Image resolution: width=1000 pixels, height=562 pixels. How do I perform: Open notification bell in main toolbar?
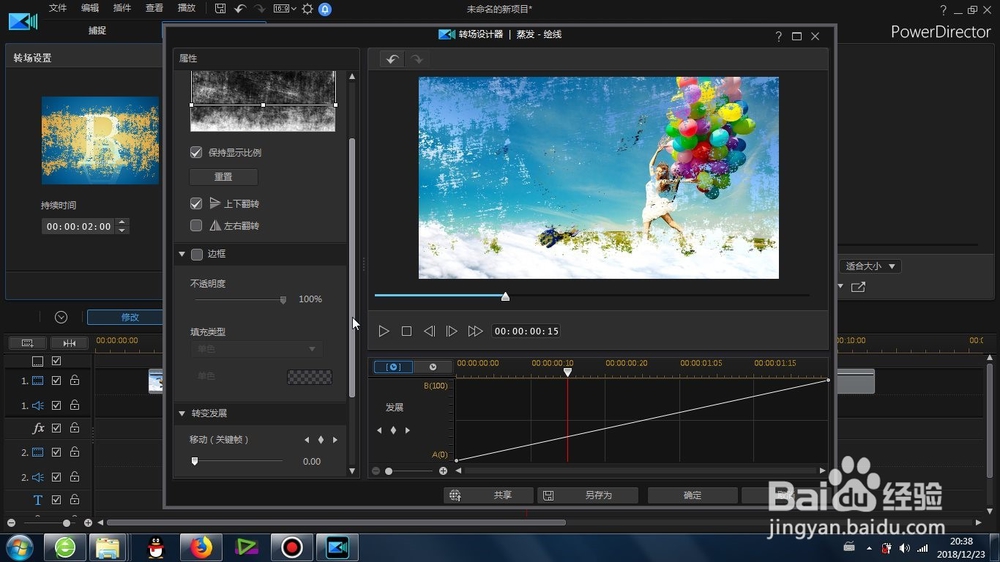pyautogui.click(x=325, y=9)
